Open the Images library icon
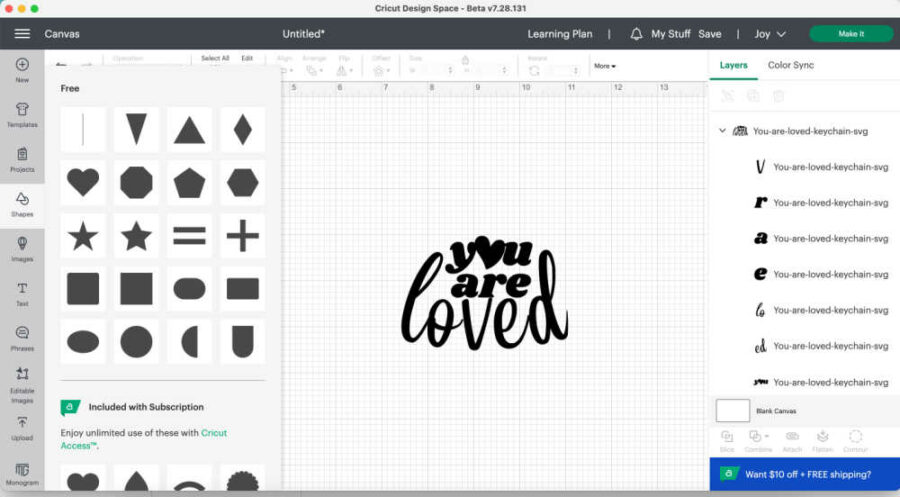 pyautogui.click(x=22, y=248)
